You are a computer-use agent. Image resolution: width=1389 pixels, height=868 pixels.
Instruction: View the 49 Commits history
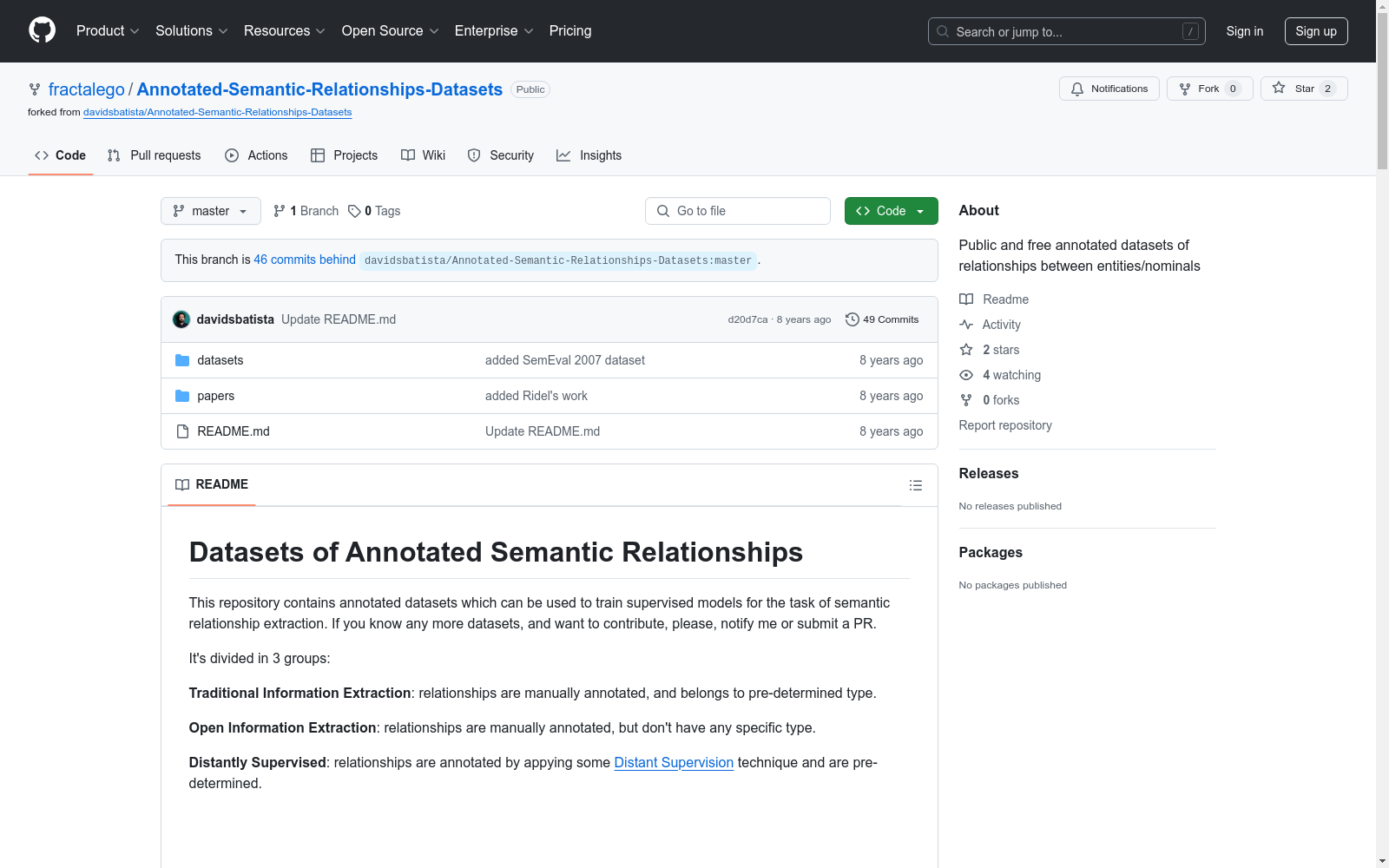[882, 319]
